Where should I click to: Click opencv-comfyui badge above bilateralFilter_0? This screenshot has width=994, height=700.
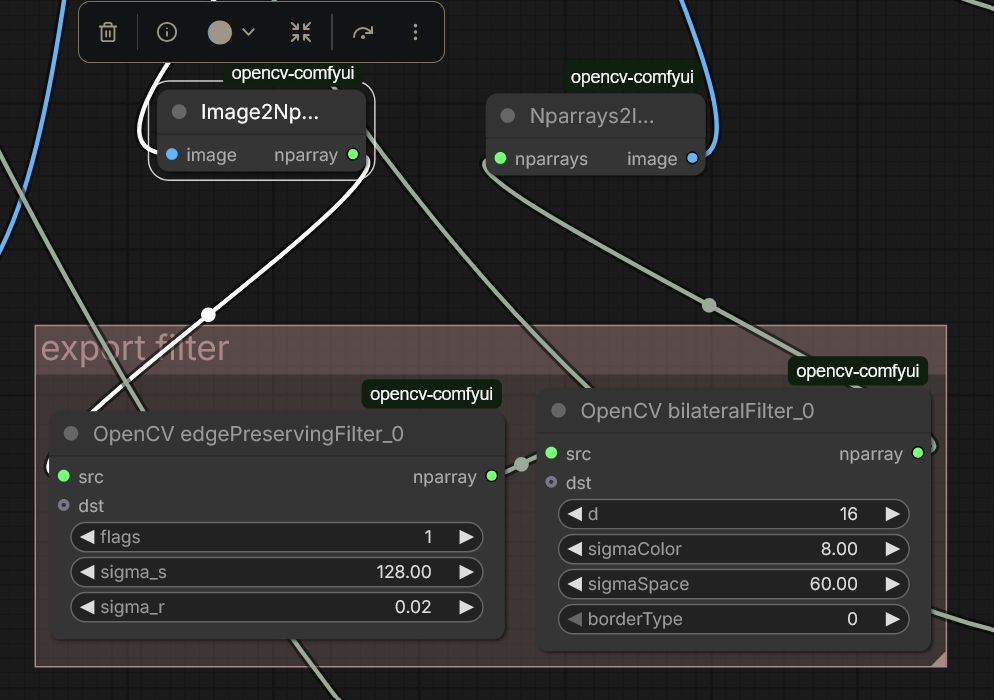pyautogui.click(x=858, y=371)
